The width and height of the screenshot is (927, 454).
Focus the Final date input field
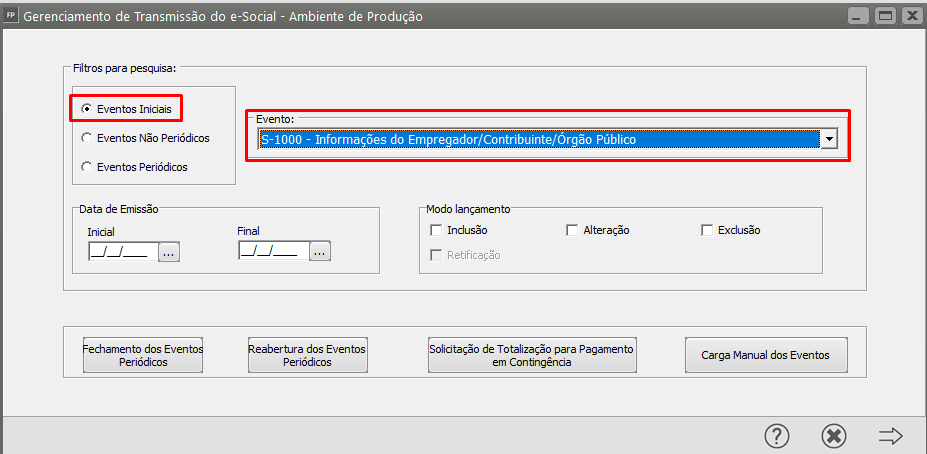(x=274, y=252)
